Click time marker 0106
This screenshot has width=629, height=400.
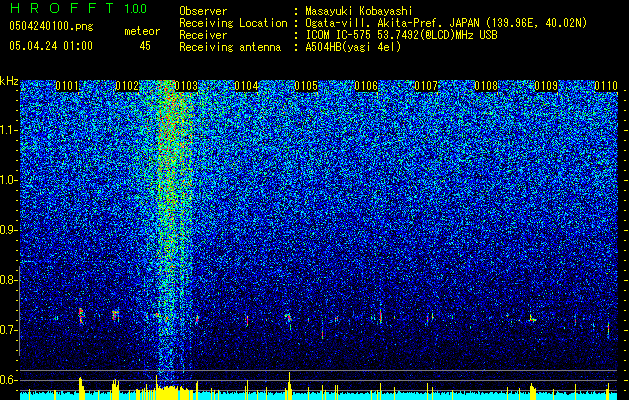pos(366,86)
